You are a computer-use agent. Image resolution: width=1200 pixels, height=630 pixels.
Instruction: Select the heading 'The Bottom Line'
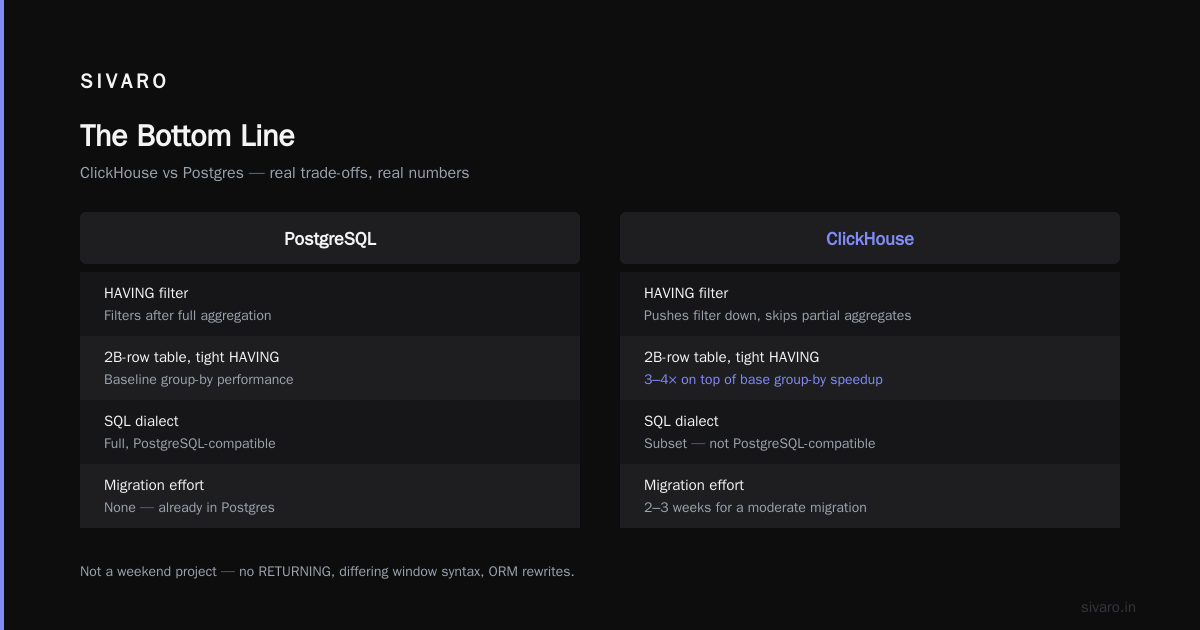tap(187, 136)
